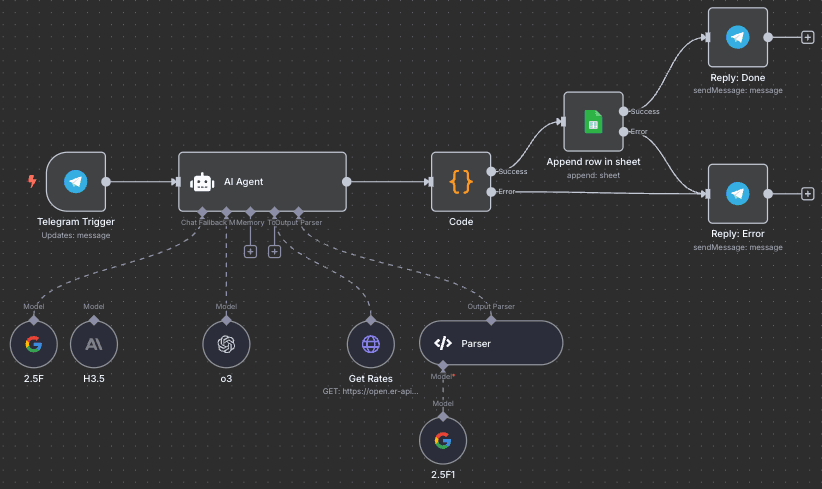Image resolution: width=822 pixels, height=489 pixels.
Task: Add a Tool sub-node to AI Agent
Action: tap(274, 252)
